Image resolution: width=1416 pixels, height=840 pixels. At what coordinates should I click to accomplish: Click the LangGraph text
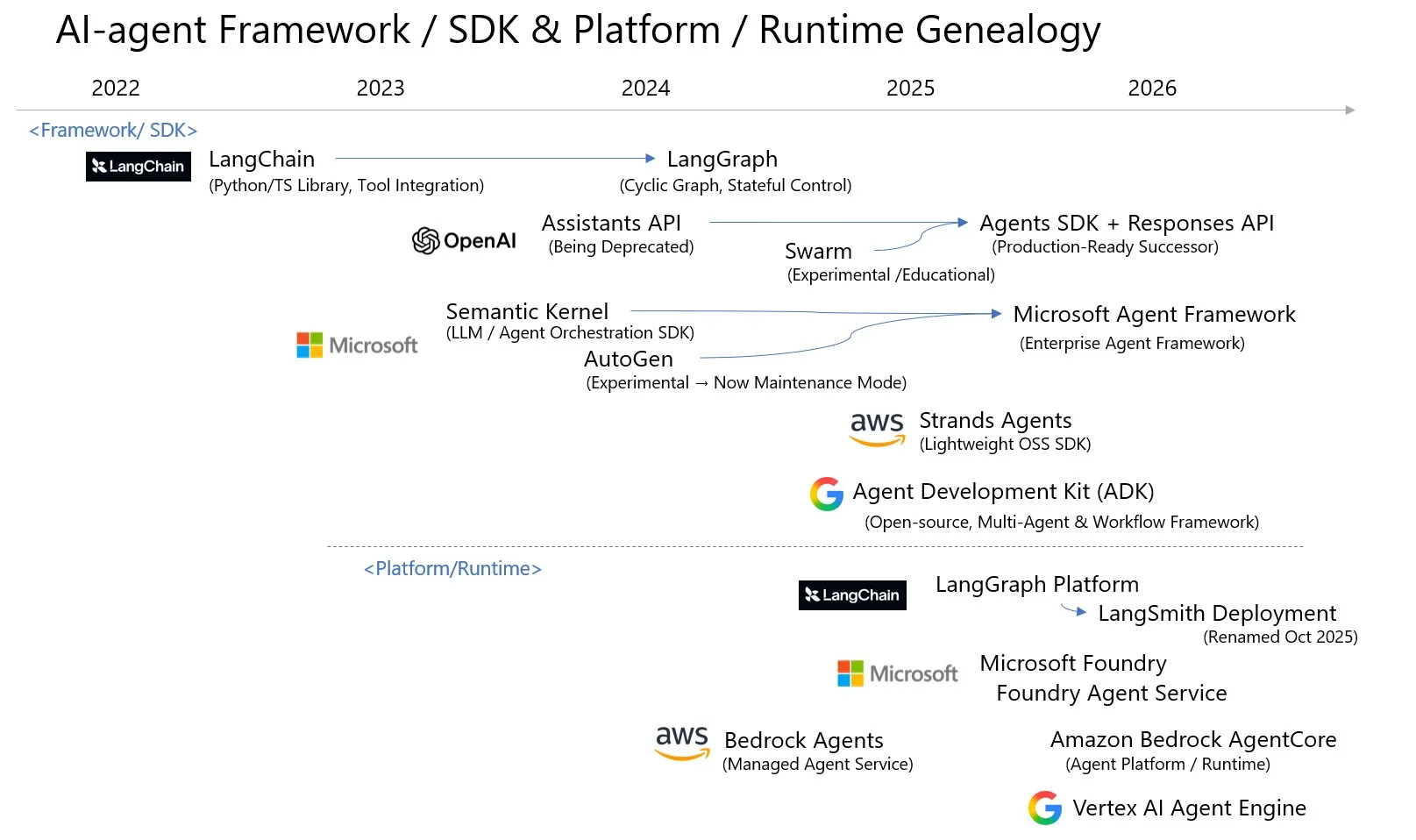[x=722, y=160]
